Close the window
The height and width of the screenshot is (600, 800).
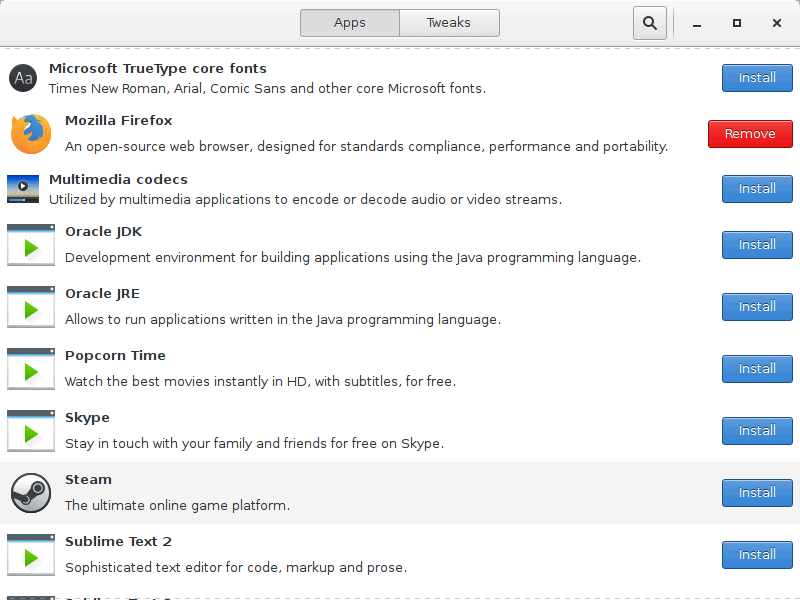777,23
